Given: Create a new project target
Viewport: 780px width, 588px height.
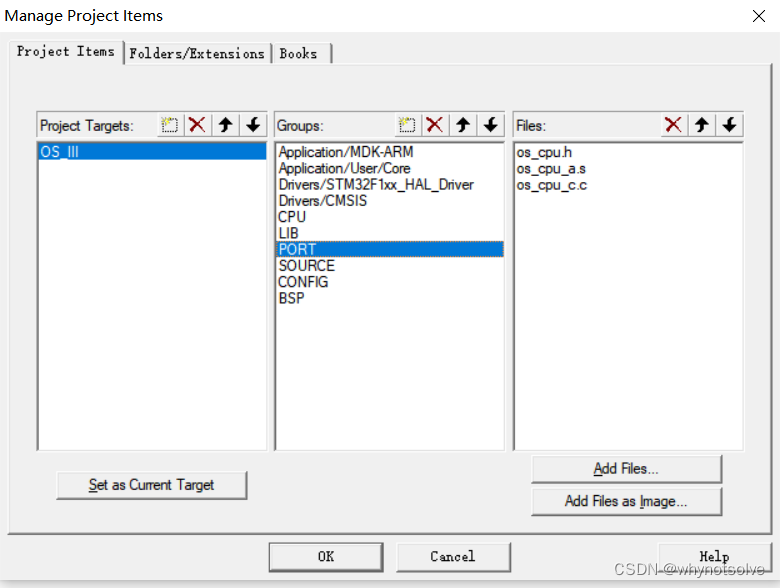Looking at the screenshot, I should [170, 124].
